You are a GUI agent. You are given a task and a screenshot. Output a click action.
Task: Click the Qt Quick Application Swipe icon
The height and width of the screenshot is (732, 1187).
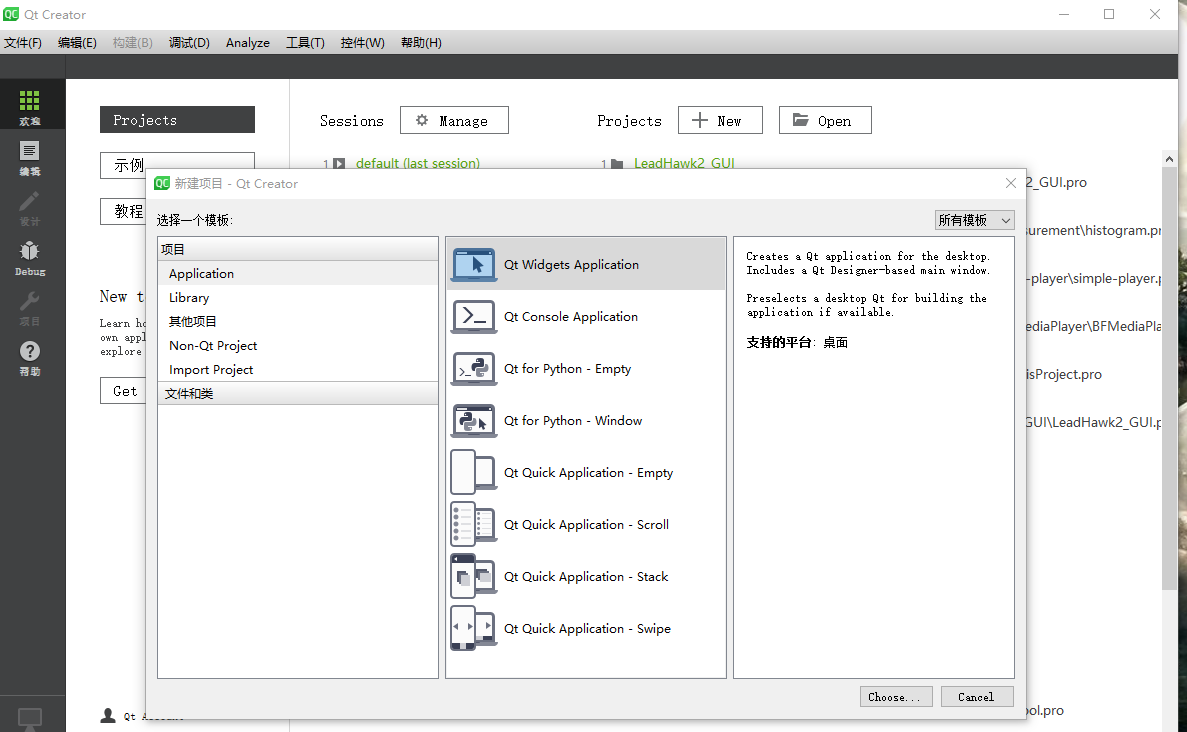(474, 628)
